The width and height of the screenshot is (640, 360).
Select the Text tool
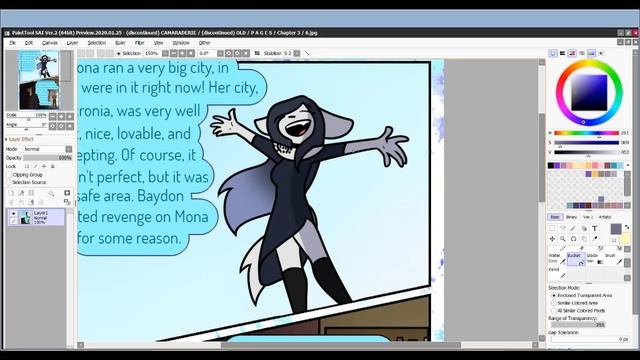click(595, 229)
